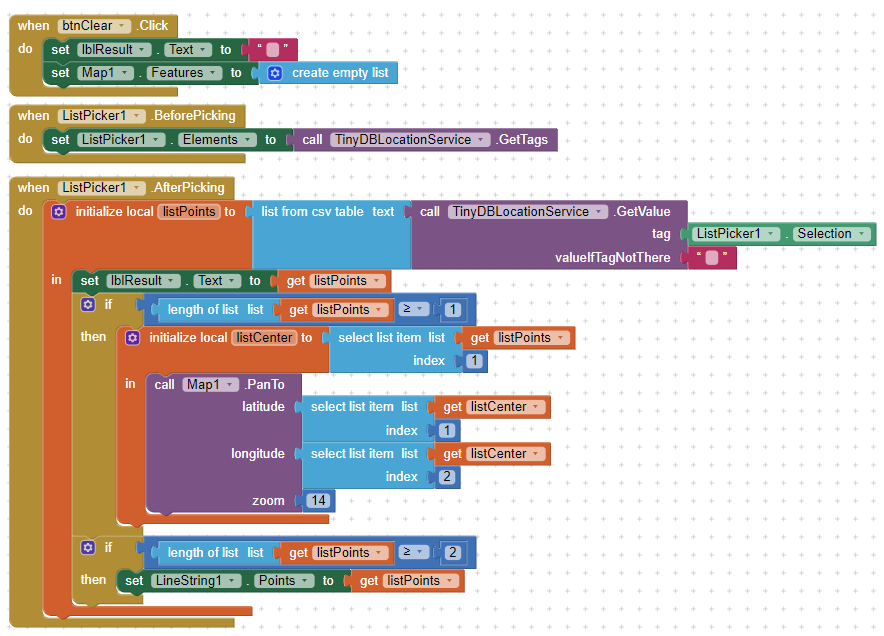The height and width of the screenshot is (636, 884).
Task: Open TinyDBLocationService dropdown in GetTags call
Action: [x=481, y=140]
